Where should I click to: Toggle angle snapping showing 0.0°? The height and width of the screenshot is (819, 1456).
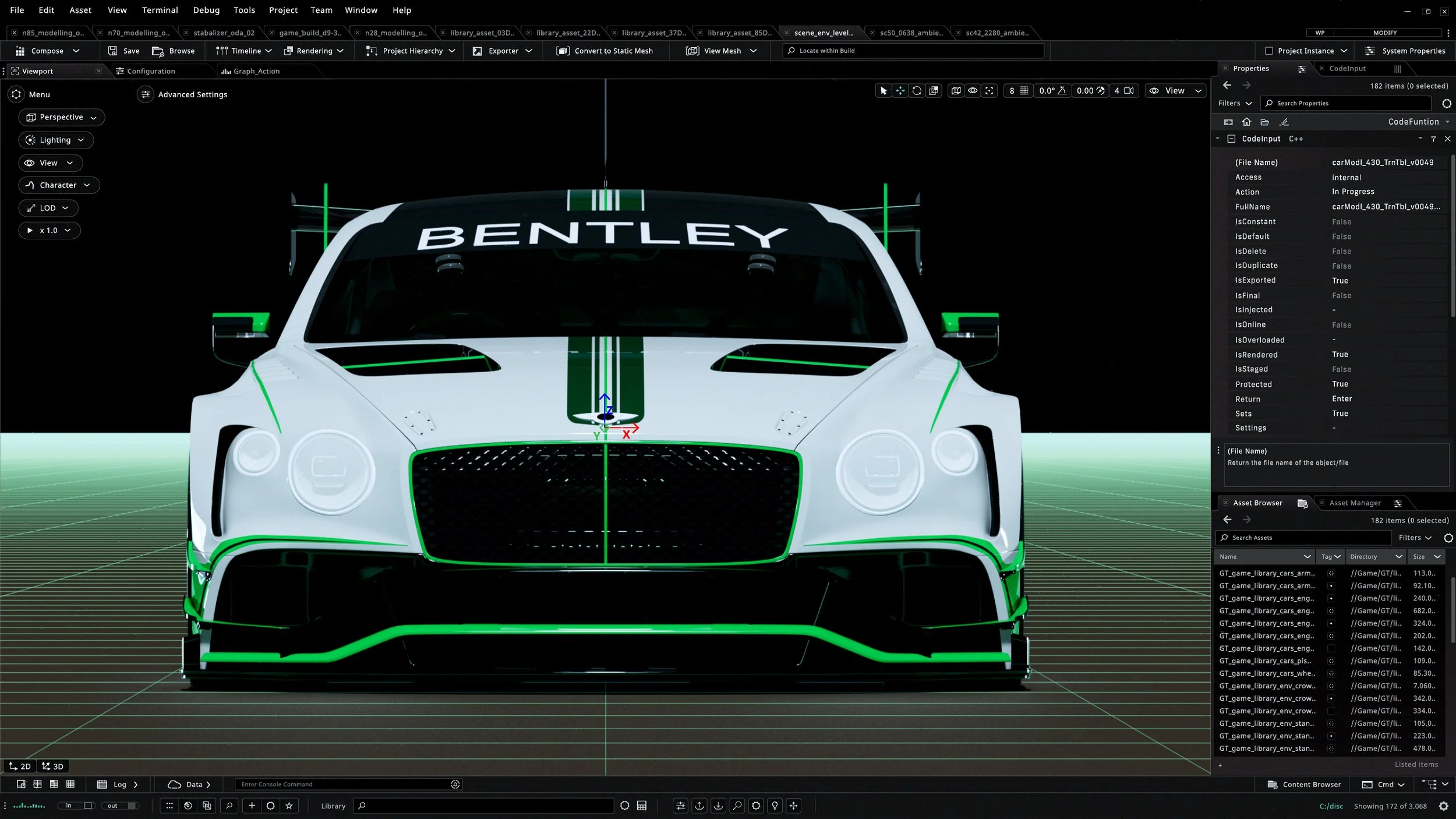[x=1052, y=91]
